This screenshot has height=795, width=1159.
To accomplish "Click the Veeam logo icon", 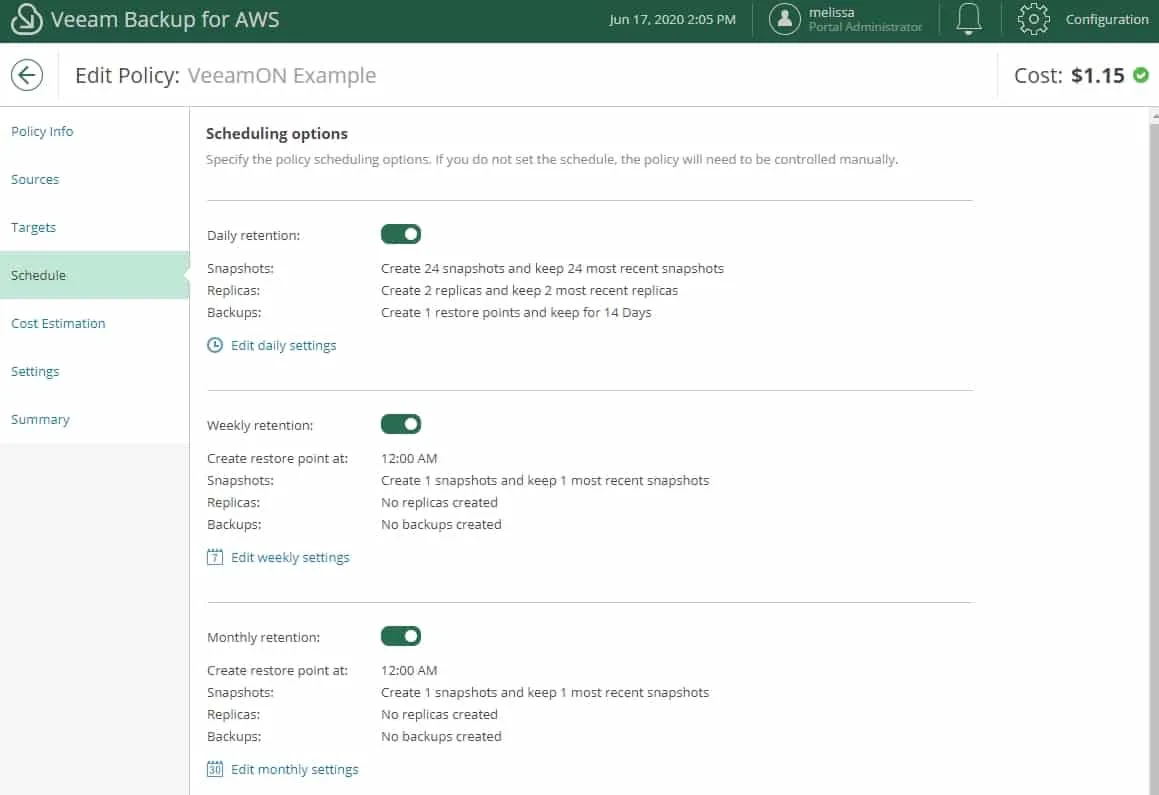I will click(x=27, y=19).
